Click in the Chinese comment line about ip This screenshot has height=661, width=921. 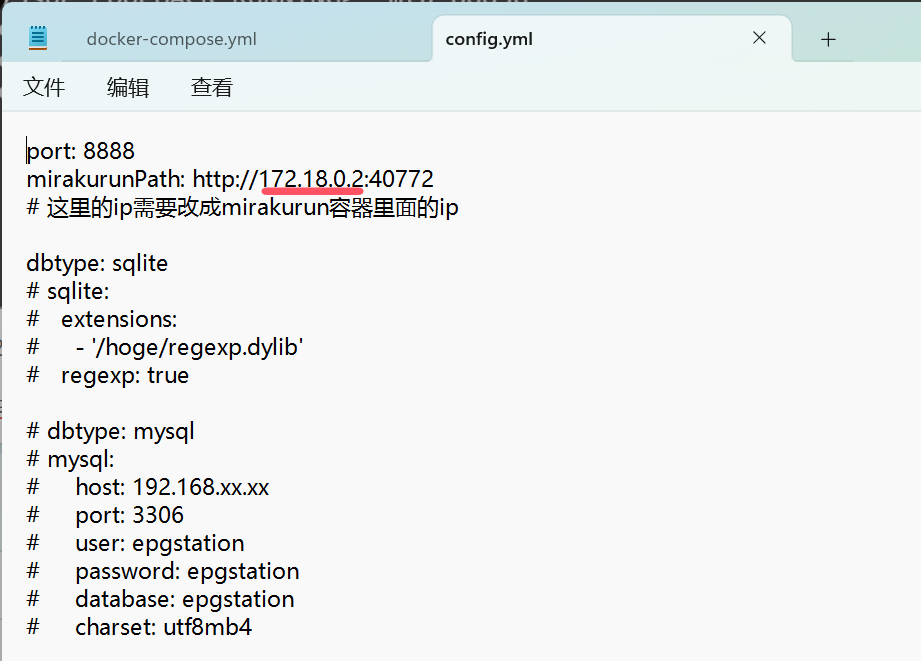pos(243,207)
